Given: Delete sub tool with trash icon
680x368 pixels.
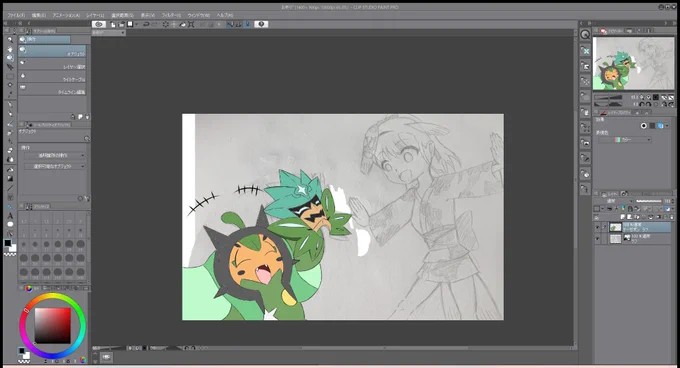Looking at the screenshot, I should pos(87,117).
